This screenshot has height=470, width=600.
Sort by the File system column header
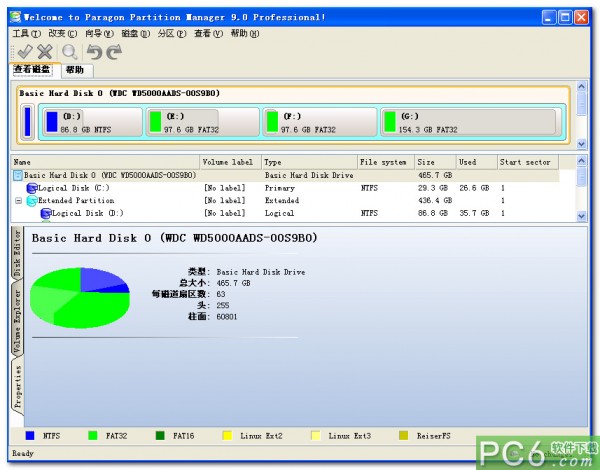pos(386,162)
